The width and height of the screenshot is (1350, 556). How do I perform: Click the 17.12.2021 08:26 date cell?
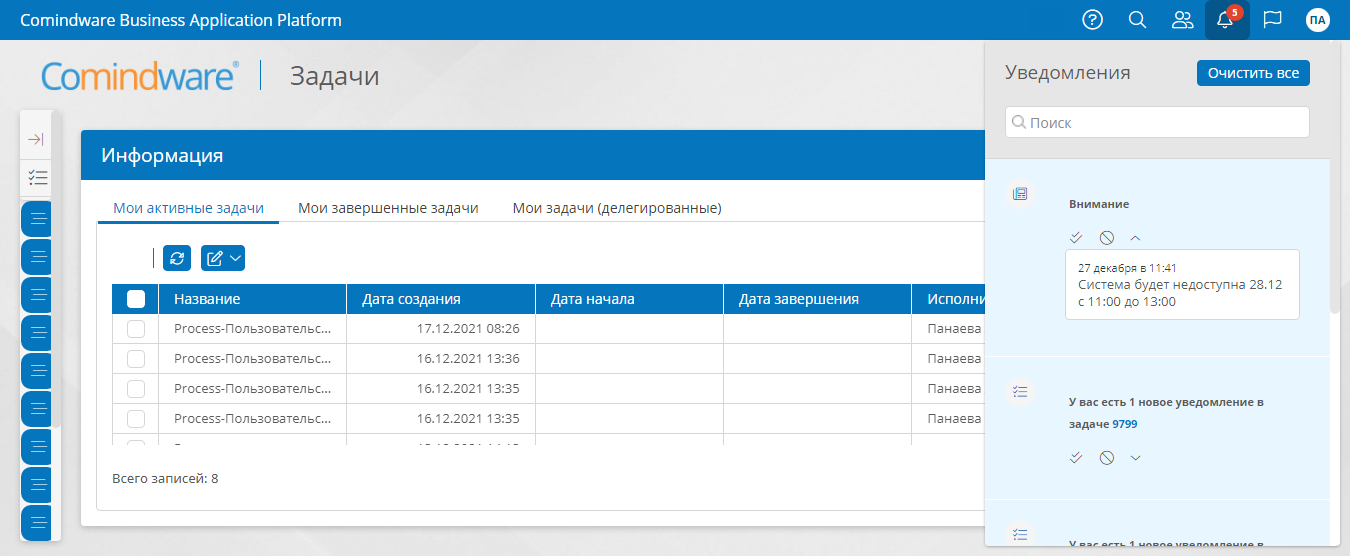(441, 328)
